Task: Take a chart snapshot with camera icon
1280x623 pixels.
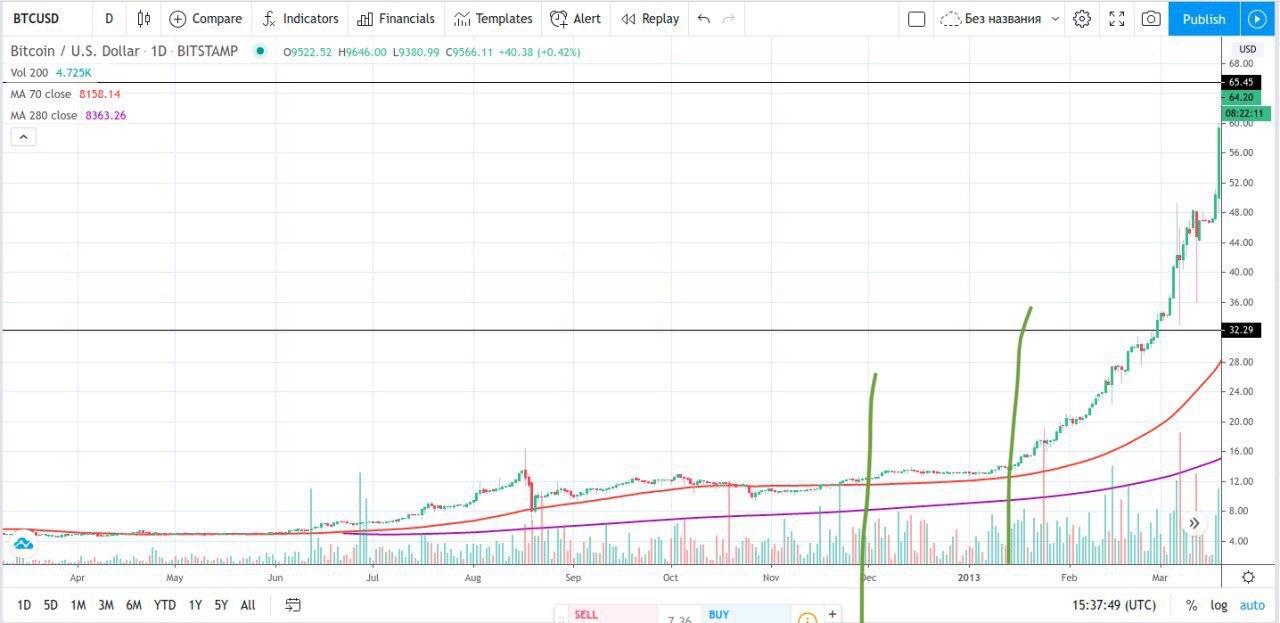Action: click(1151, 18)
